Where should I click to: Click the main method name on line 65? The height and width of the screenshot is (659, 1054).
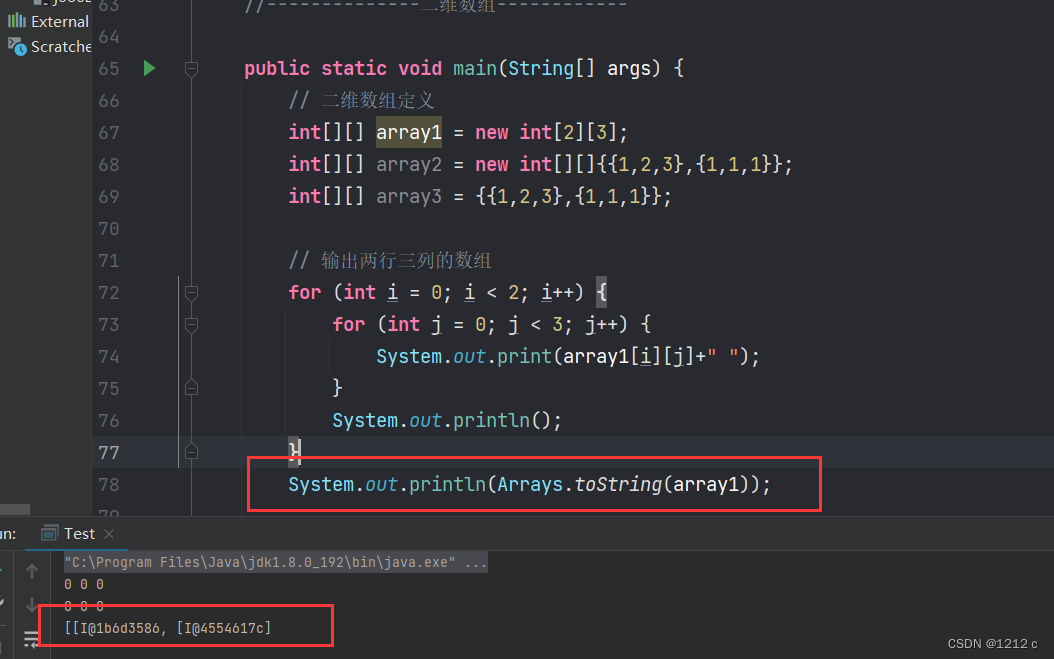point(475,69)
